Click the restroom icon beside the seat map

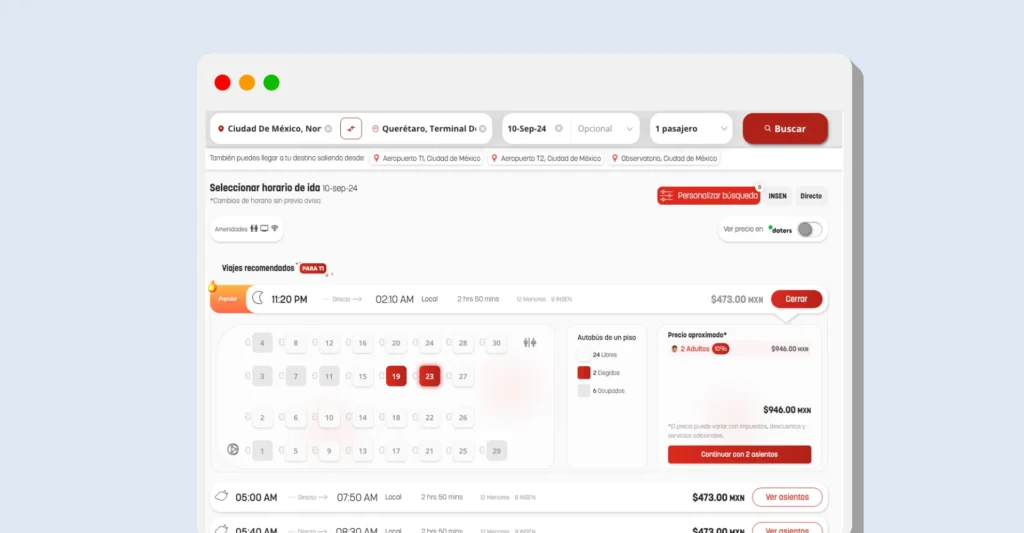coord(530,343)
